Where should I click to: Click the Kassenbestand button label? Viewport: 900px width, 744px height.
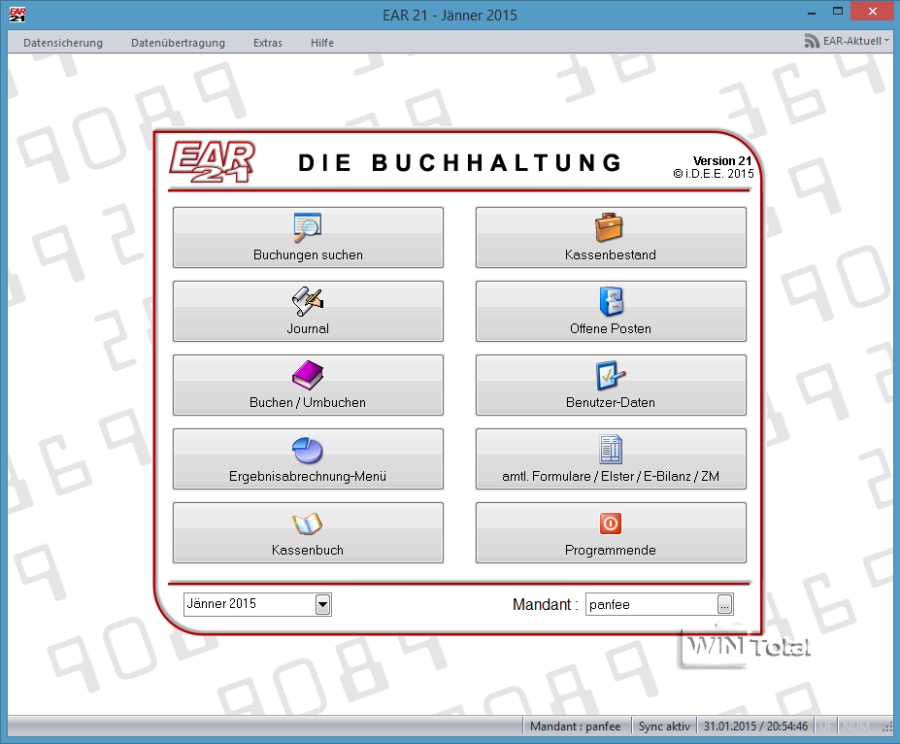tap(610, 255)
